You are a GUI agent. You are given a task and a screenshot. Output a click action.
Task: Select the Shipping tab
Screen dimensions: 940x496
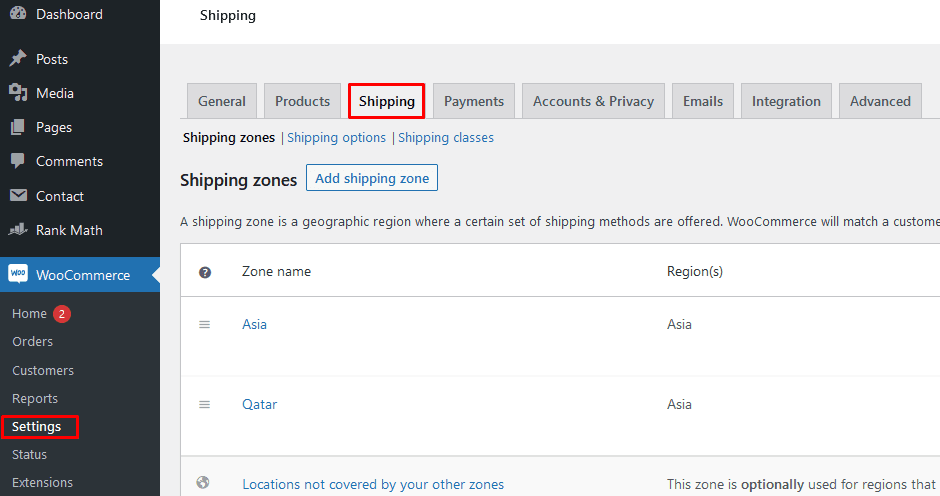(x=387, y=101)
